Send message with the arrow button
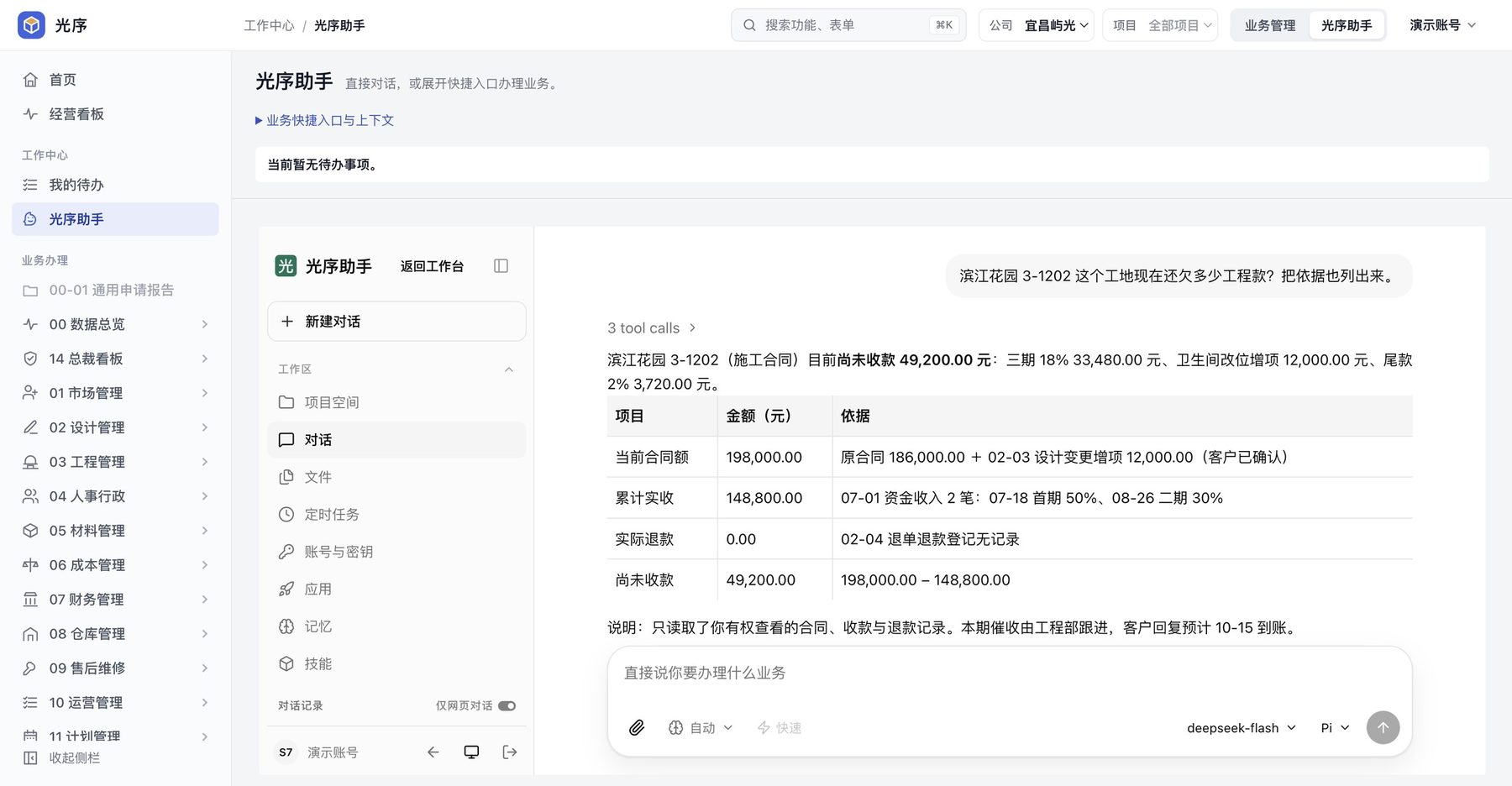The image size is (1512, 786). click(1383, 727)
